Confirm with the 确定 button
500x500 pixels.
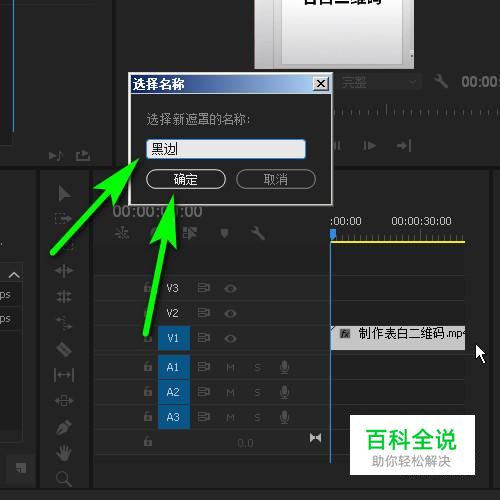pos(186,179)
